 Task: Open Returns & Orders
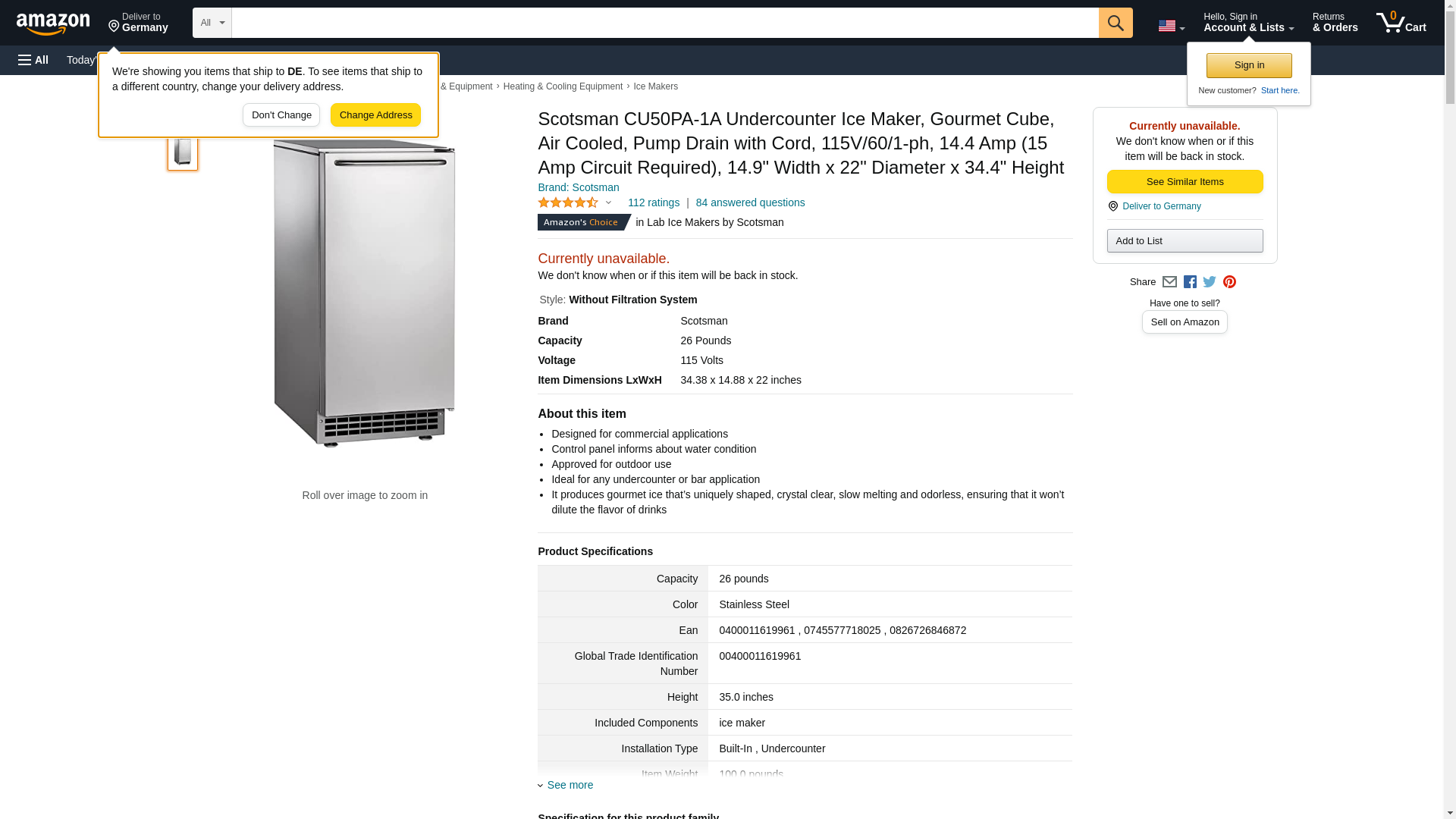click(1335, 23)
